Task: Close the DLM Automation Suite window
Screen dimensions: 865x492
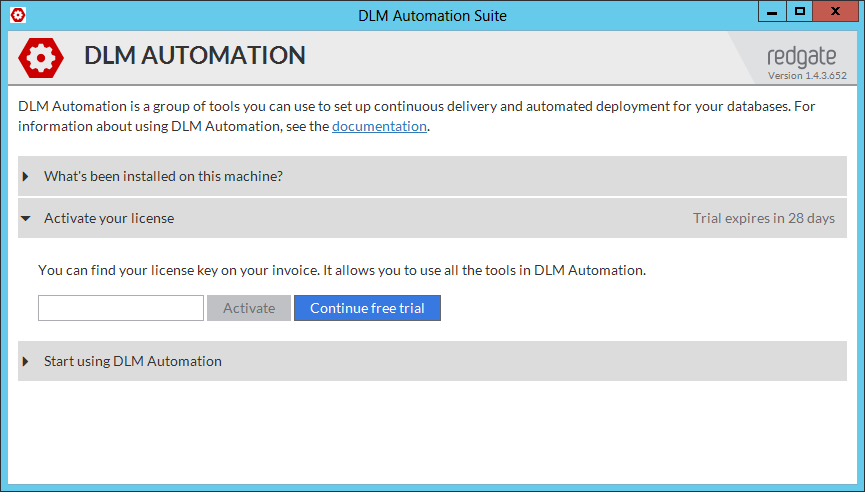Action: point(835,12)
